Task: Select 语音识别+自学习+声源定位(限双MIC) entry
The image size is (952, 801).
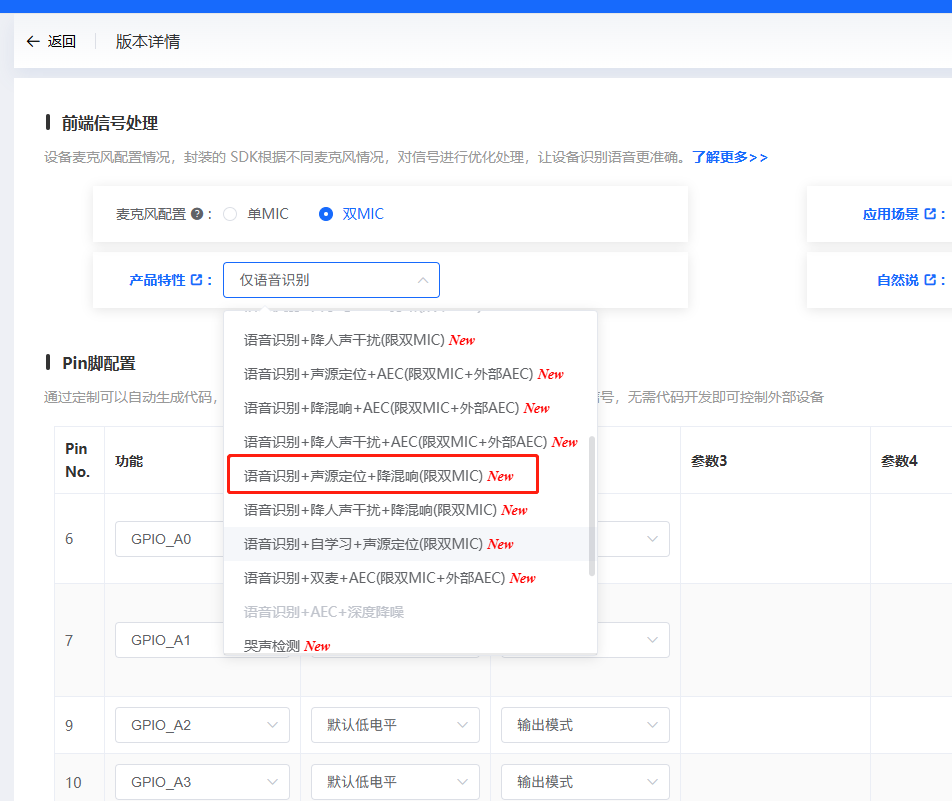Action: coord(380,543)
